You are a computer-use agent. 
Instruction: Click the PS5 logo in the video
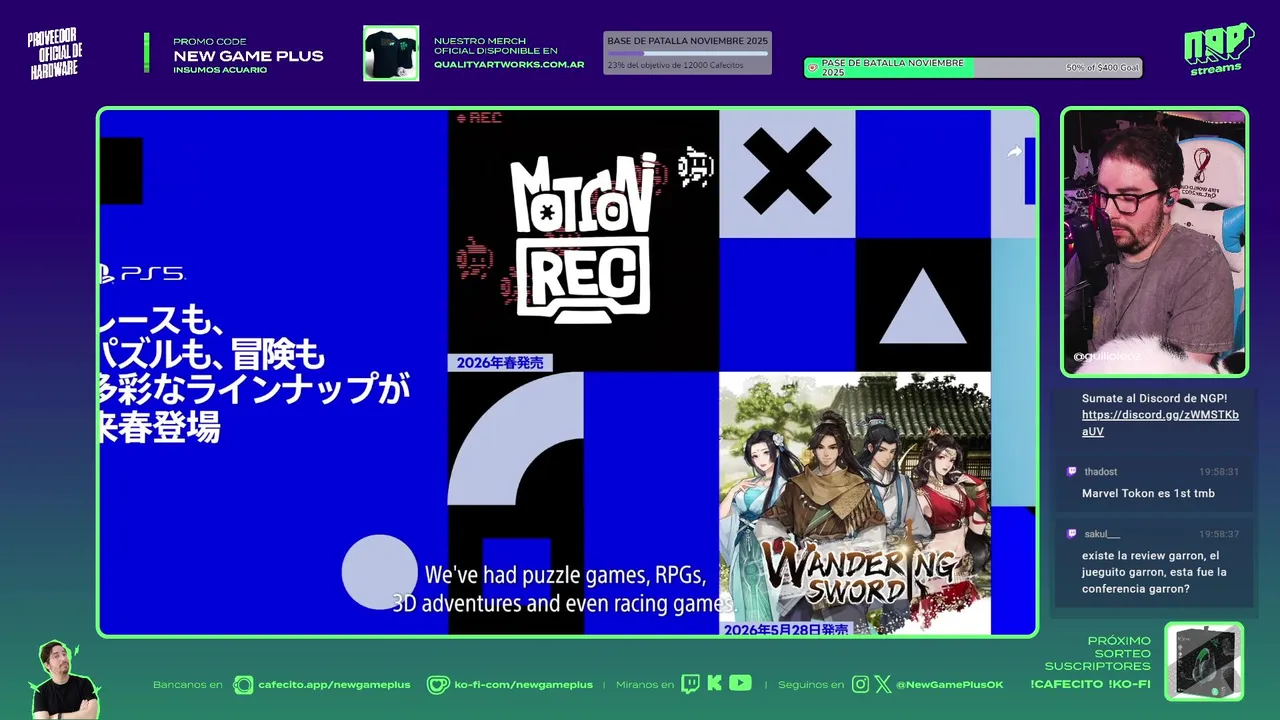pos(142,273)
